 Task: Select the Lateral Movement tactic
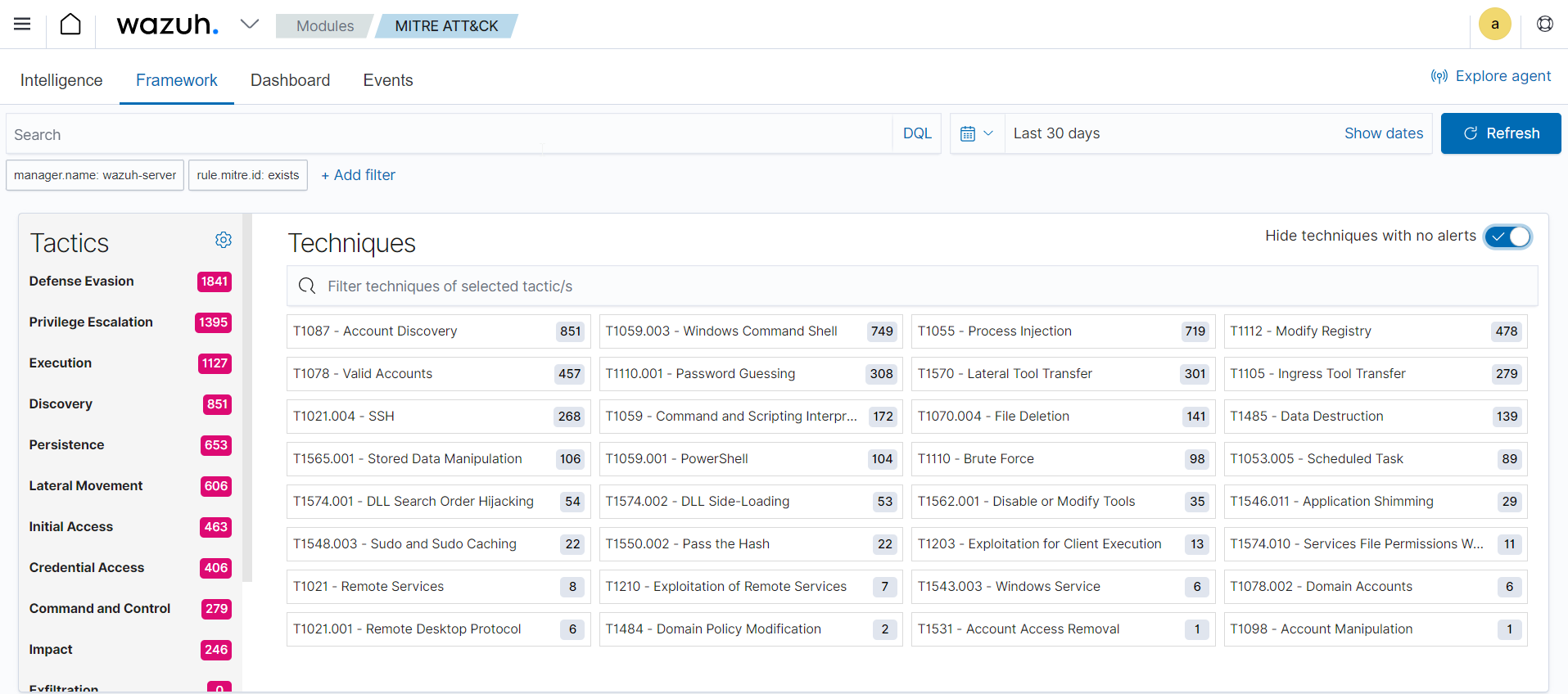[130, 486]
